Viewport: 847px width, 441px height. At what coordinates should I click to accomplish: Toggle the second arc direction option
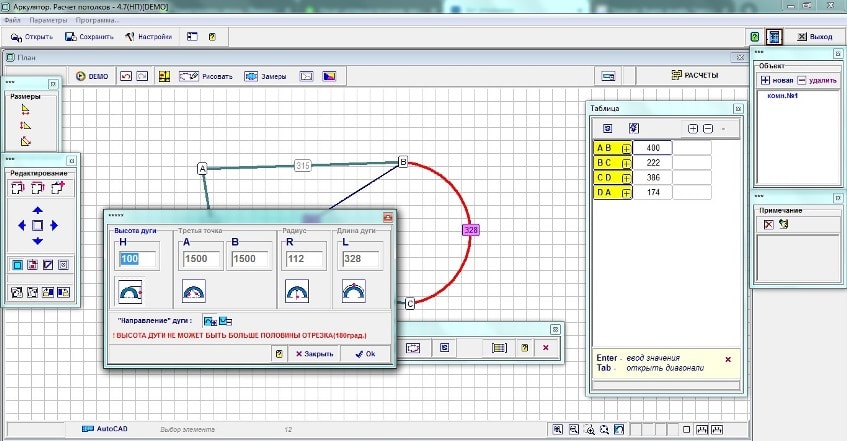225,321
